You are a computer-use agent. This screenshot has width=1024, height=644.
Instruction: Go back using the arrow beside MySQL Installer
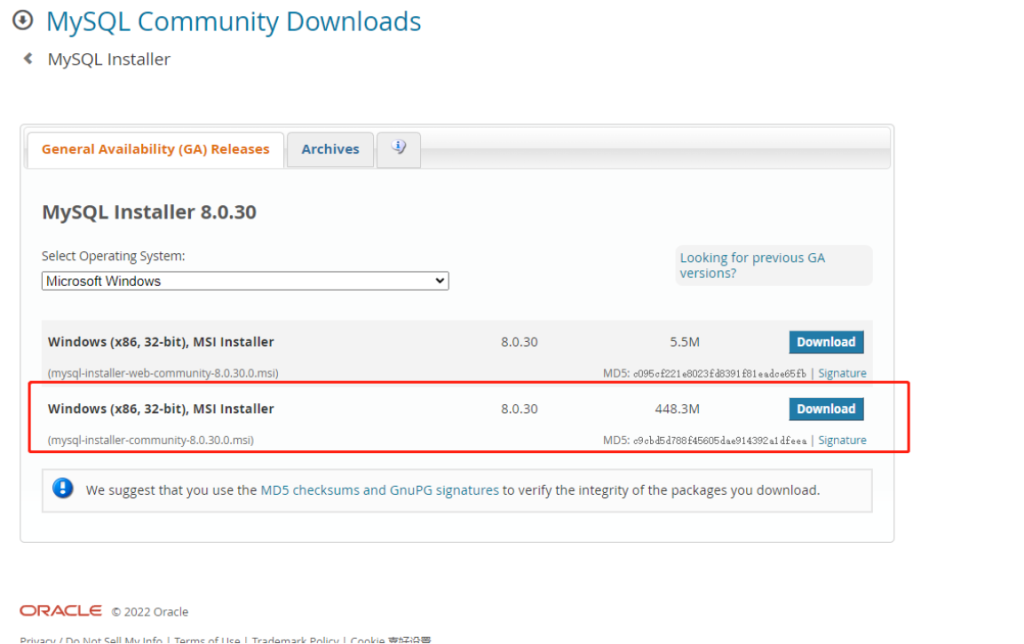coord(28,59)
